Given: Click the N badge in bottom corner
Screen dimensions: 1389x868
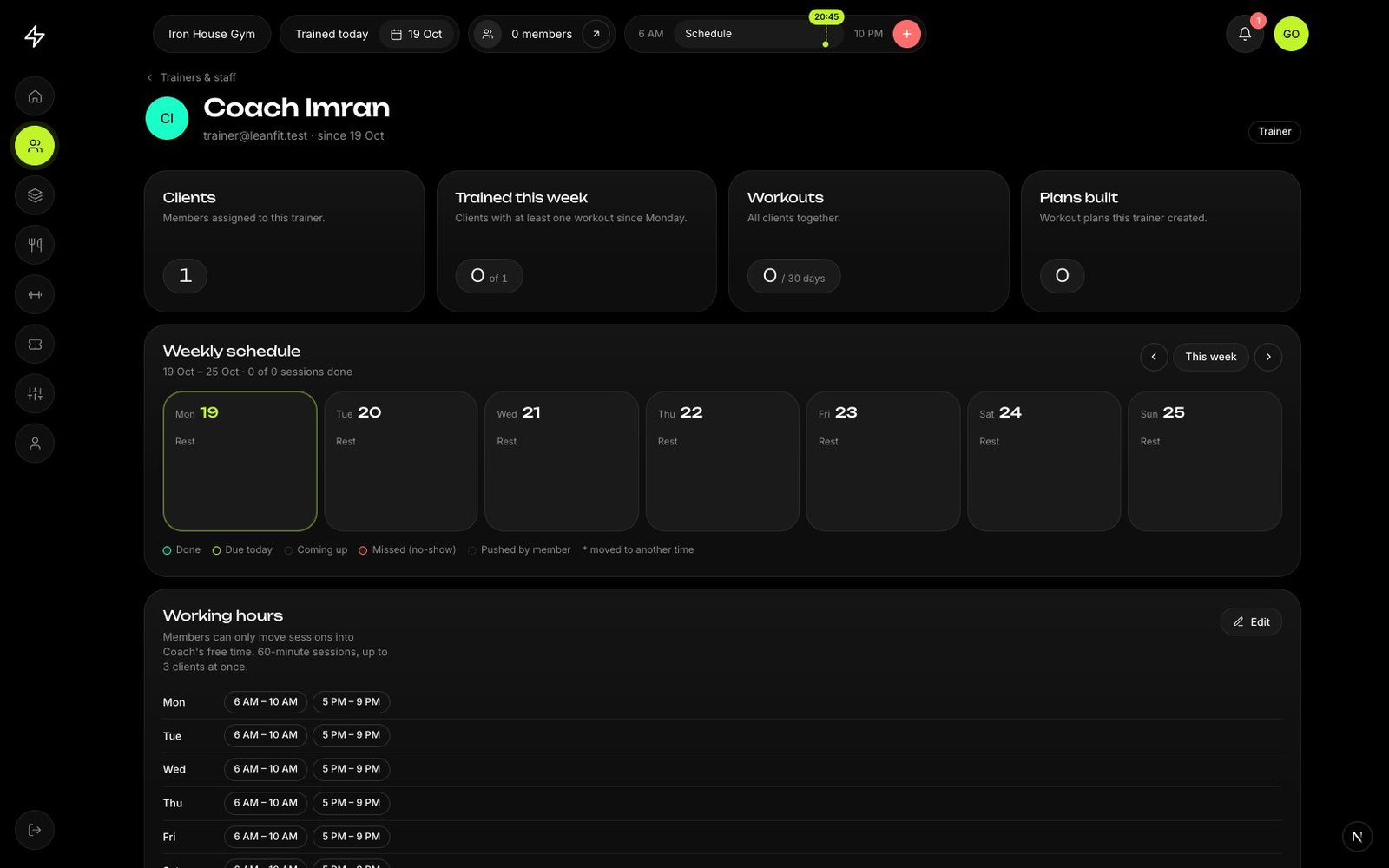Looking at the screenshot, I should [x=1357, y=837].
